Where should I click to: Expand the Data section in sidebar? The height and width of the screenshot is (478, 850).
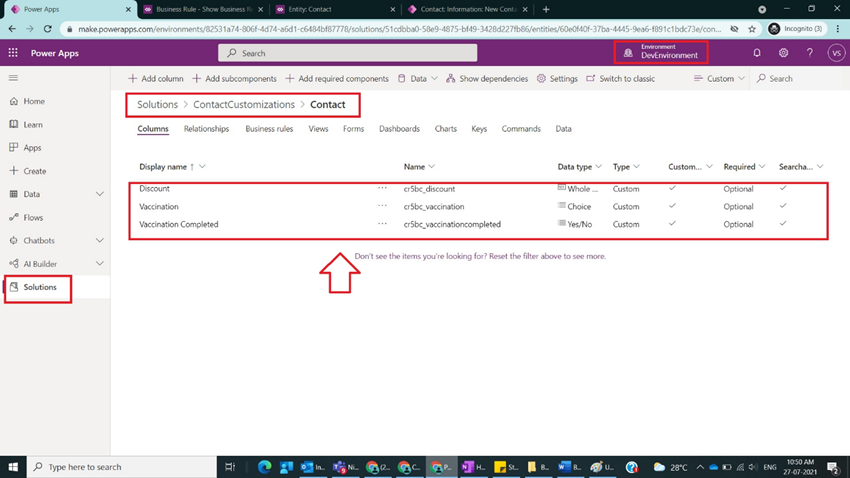click(x=100, y=194)
